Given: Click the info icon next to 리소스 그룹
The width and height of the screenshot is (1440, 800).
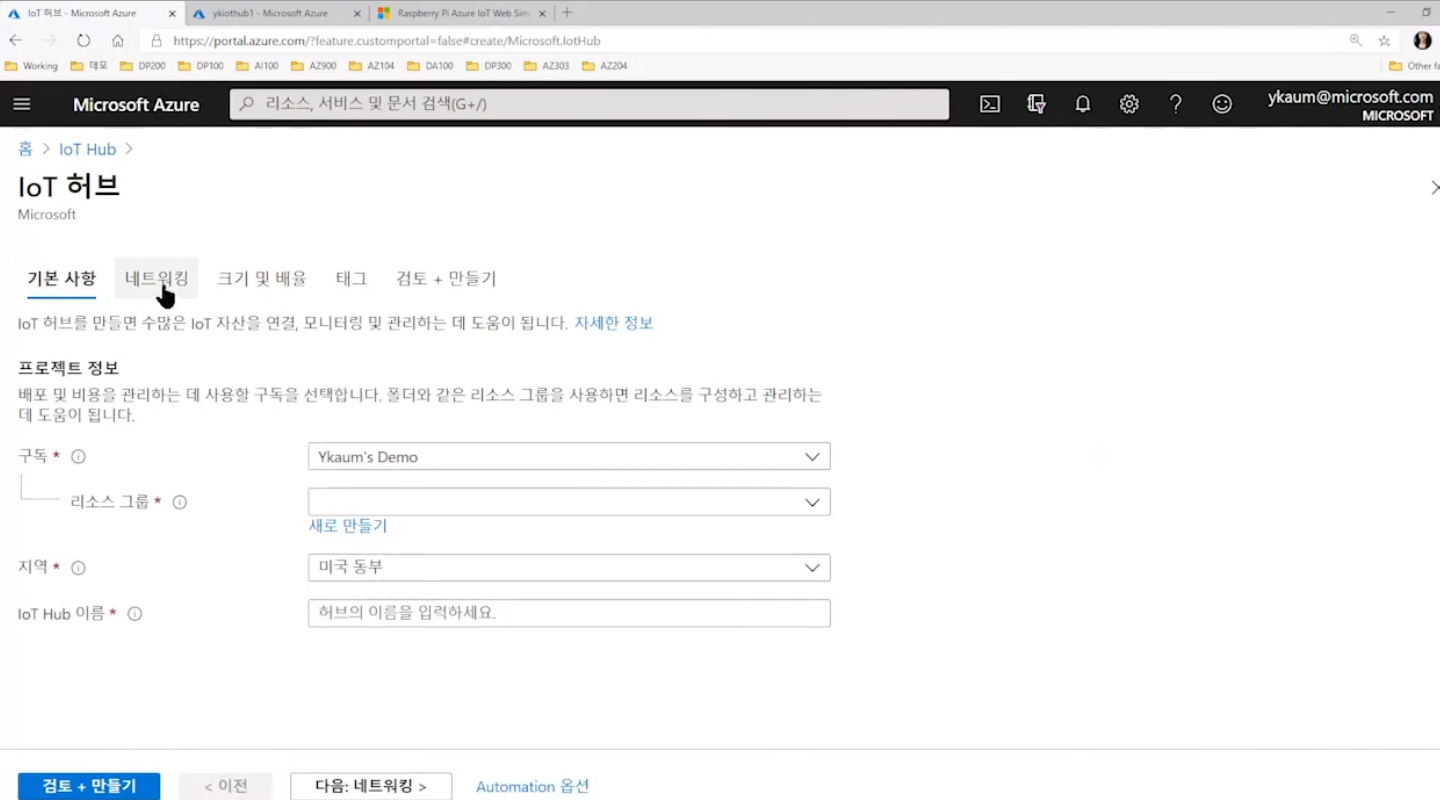Looking at the screenshot, I should click(180, 502).
